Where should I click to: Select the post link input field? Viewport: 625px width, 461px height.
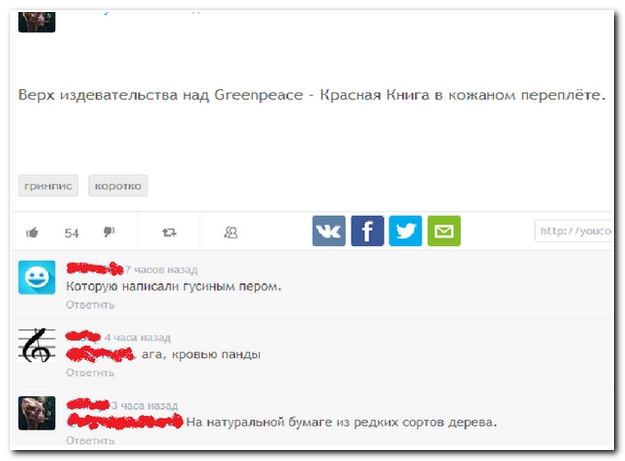click(x=573, y=231)
